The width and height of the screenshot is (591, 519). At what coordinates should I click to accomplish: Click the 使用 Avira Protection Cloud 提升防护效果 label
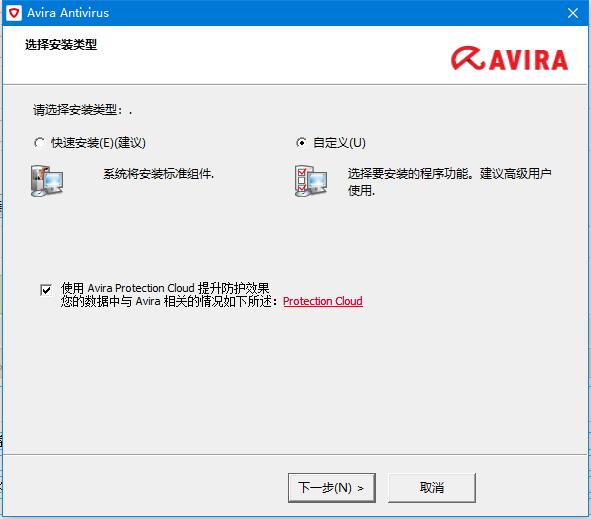coord(165,288)
